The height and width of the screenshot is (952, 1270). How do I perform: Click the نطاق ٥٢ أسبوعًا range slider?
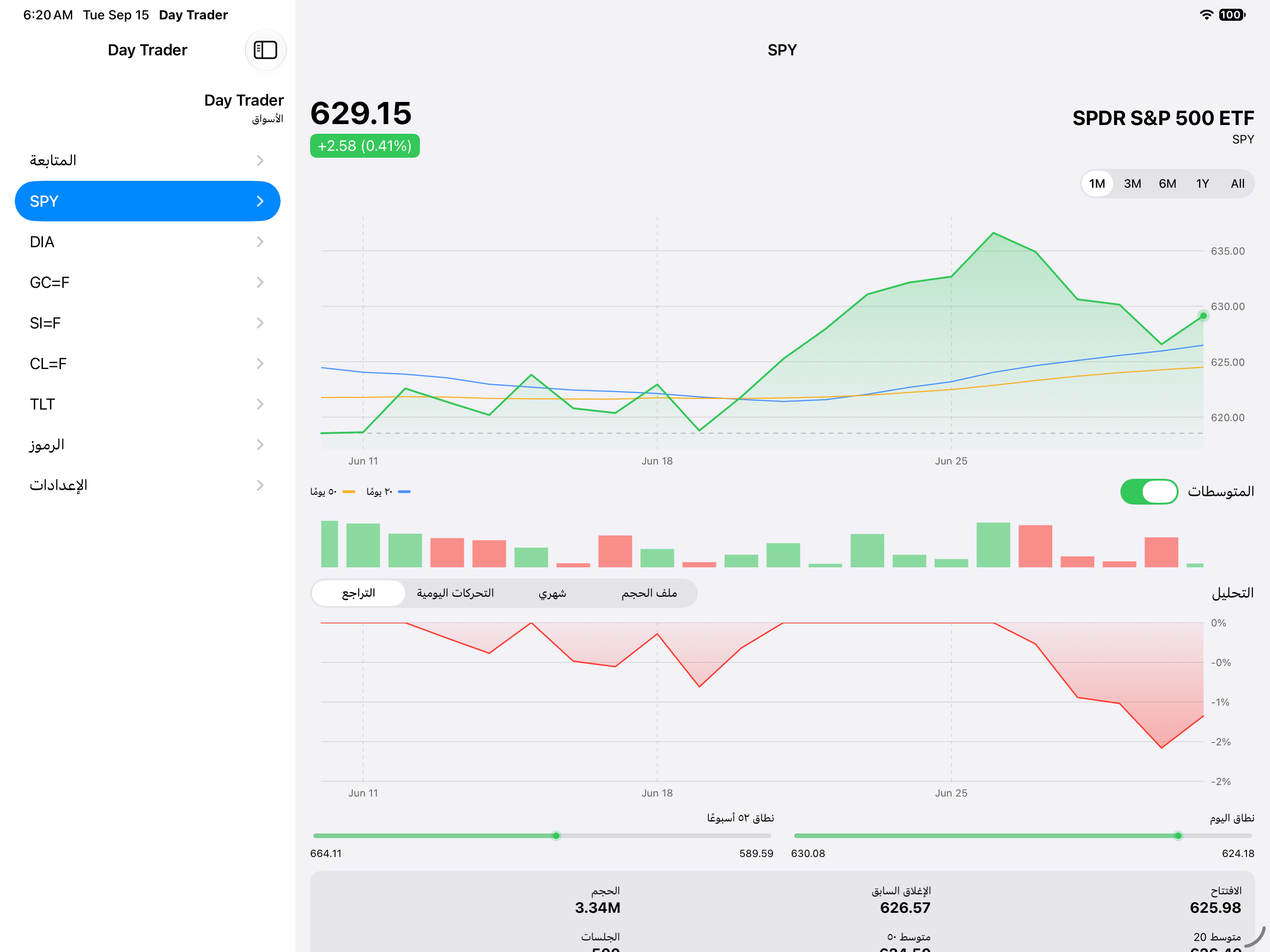[x=542, y=836]
